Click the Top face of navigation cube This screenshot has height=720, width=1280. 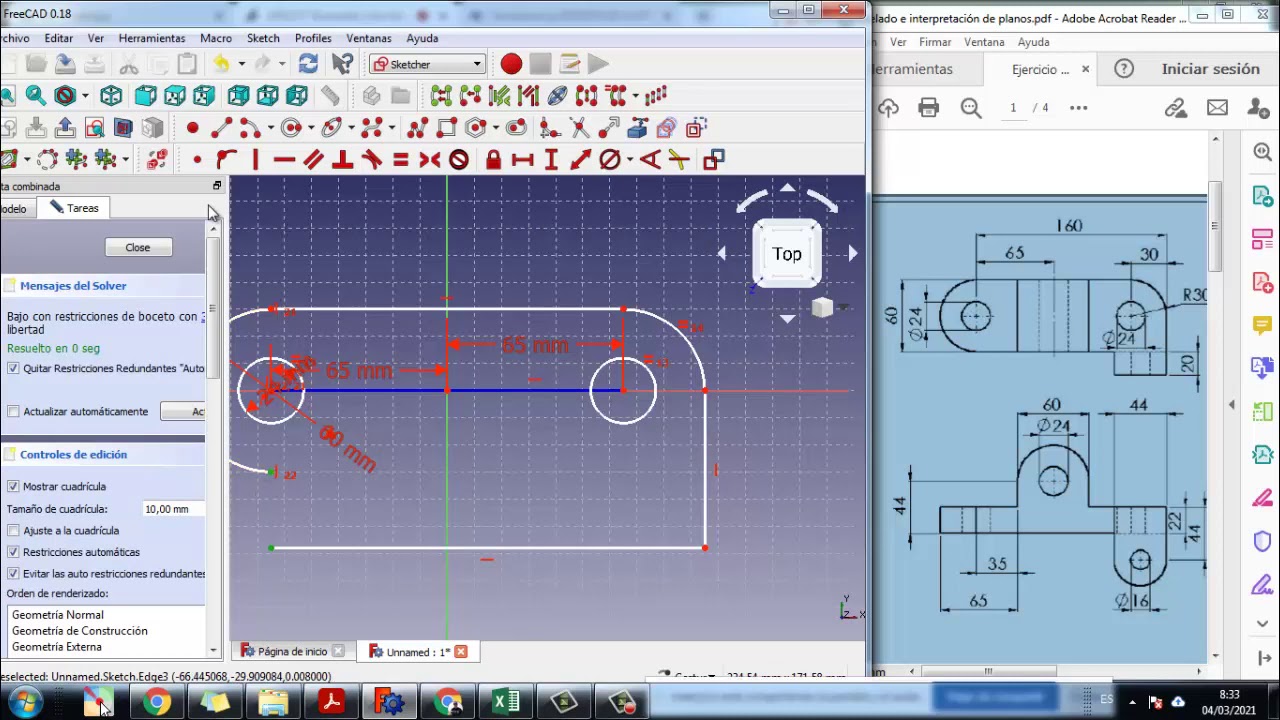[x=787, y=254]
